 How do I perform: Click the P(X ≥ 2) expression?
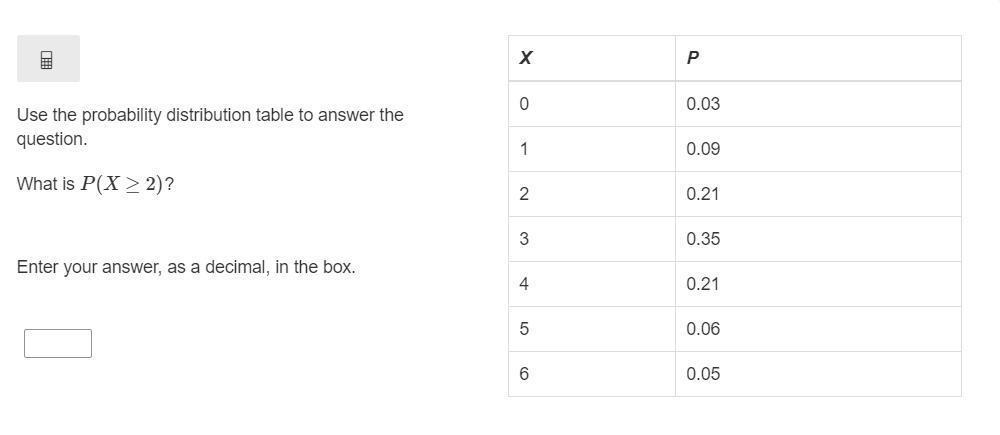click(x=122, y=185)
